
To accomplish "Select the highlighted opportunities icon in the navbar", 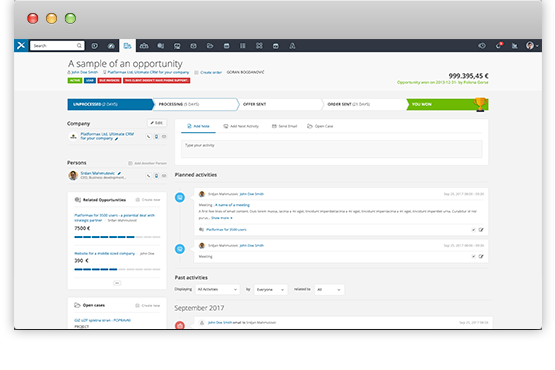I will (127, 46).
